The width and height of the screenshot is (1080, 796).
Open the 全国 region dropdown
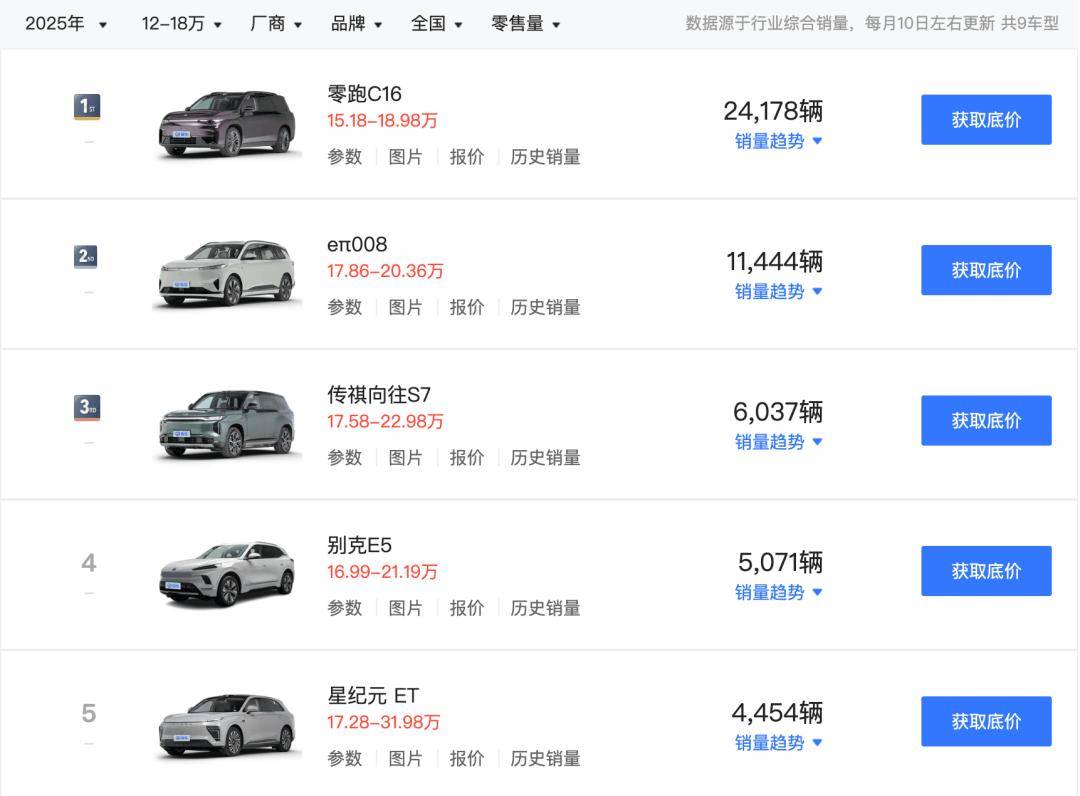click(437, 24)
